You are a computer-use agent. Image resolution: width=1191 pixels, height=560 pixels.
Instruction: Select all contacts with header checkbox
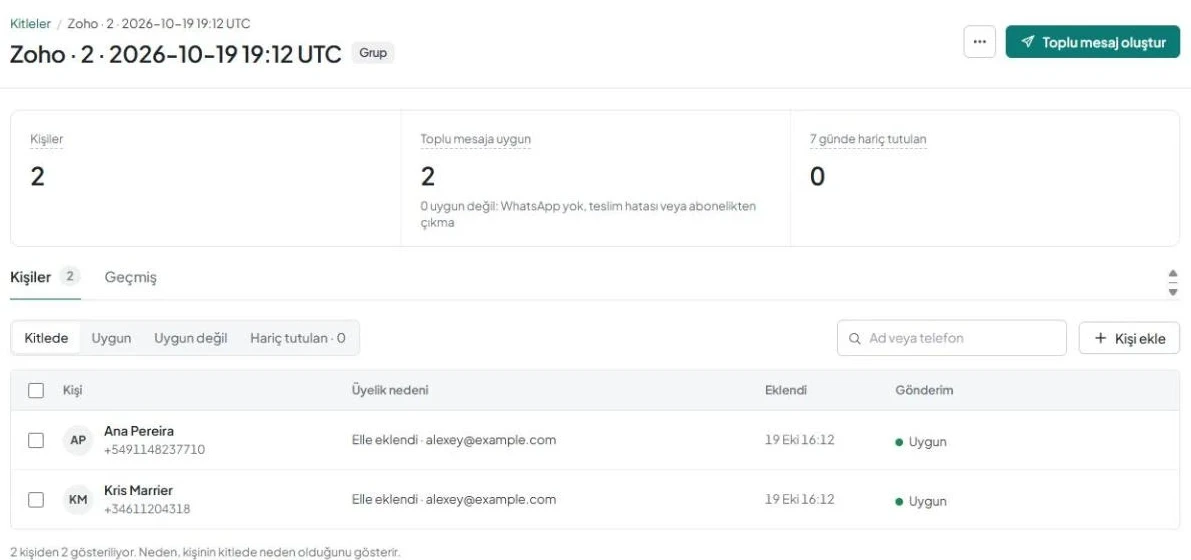pyautogui.click(x=36, y=391)
